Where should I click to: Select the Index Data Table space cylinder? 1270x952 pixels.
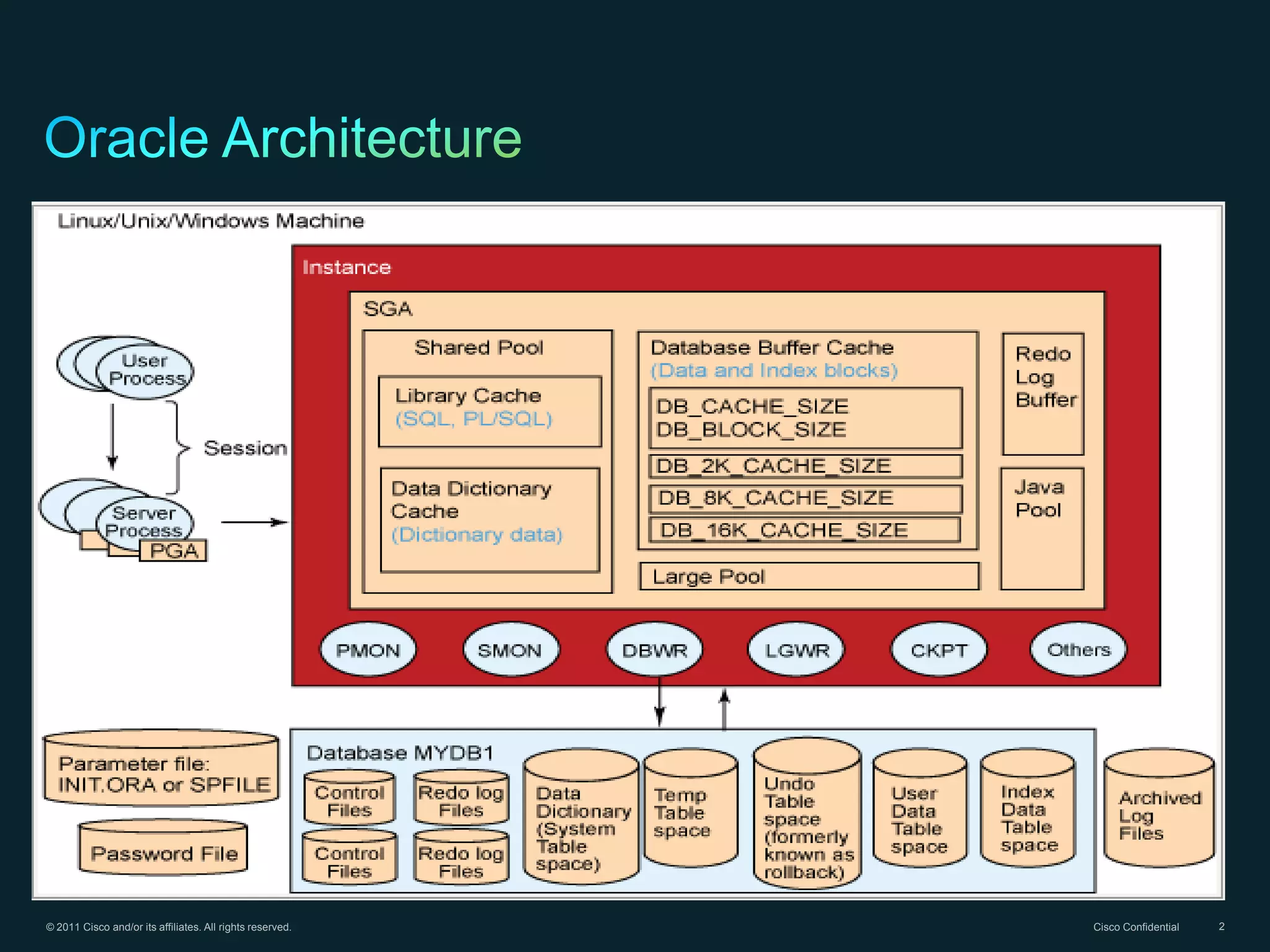(1028, 808)
